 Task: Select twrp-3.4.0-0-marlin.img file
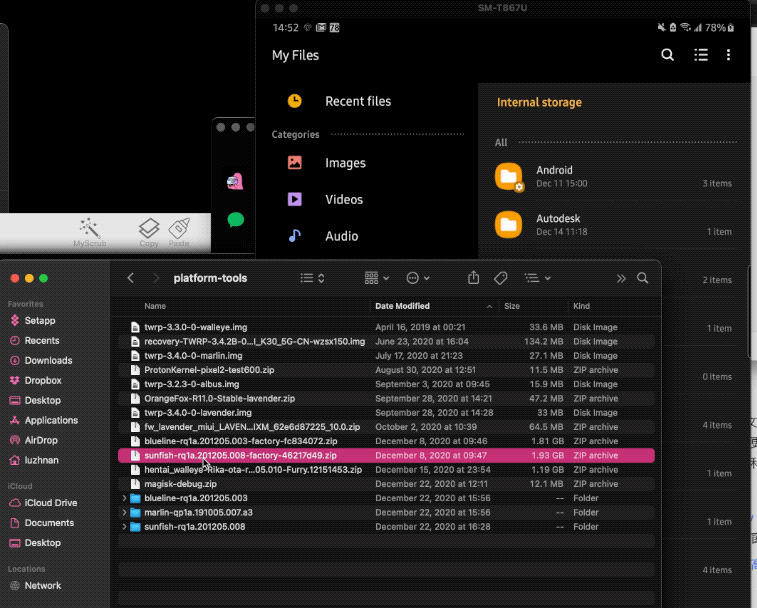click(386, 356)
